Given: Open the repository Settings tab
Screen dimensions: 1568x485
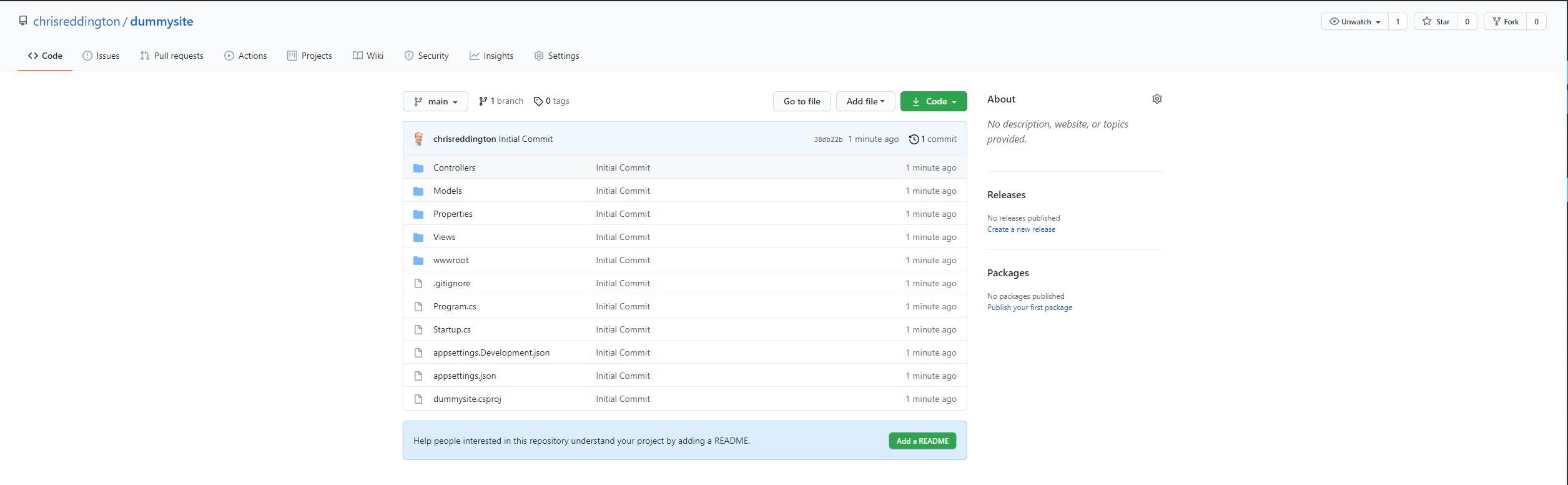Looking at the screenshot, I should click(x=556, y=56).
